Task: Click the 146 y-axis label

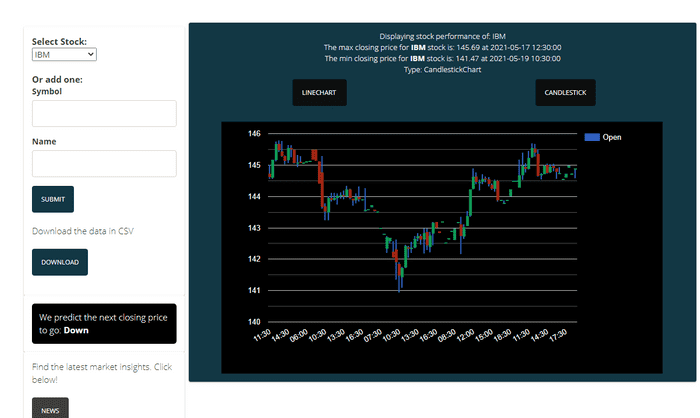Action: click(254, 134)
